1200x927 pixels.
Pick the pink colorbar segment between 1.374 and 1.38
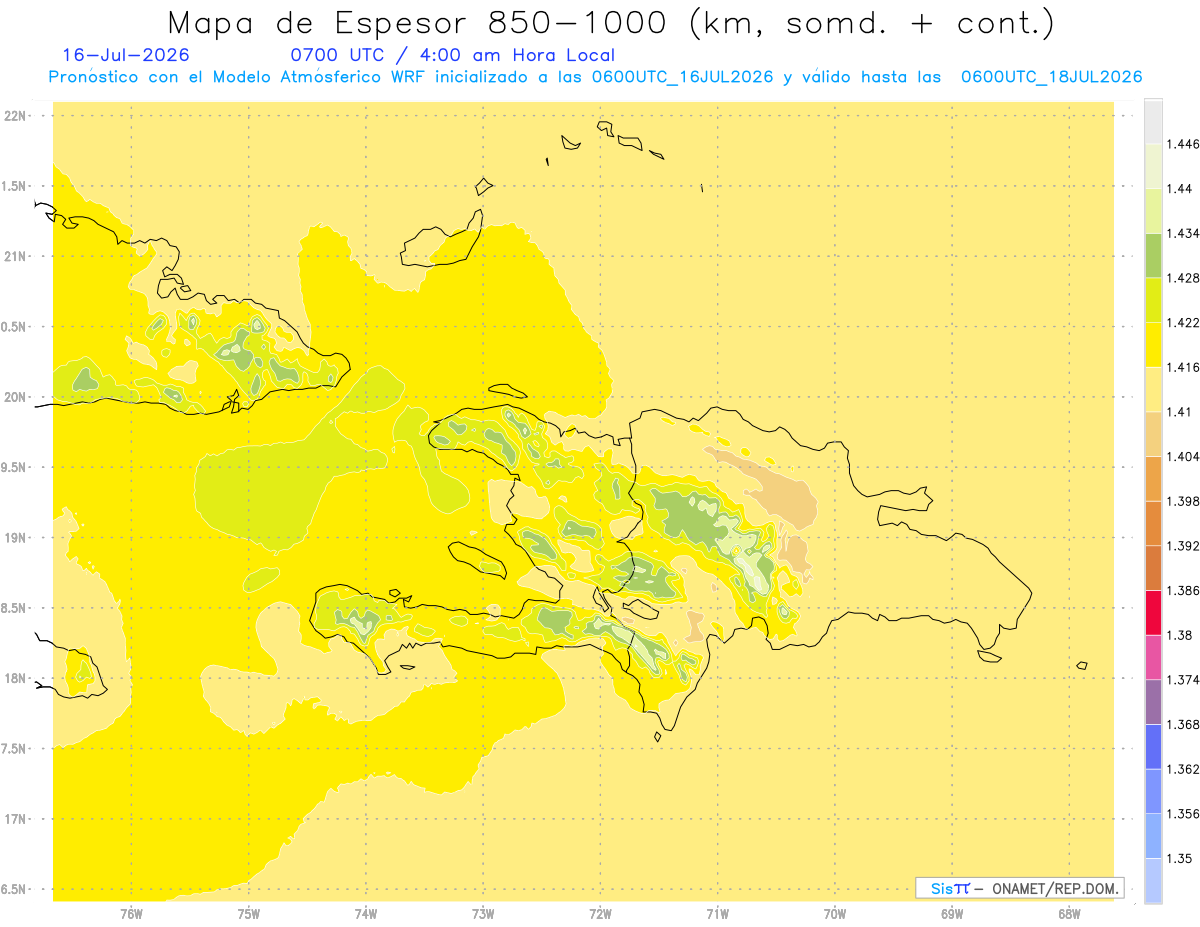pos(1153,658)
